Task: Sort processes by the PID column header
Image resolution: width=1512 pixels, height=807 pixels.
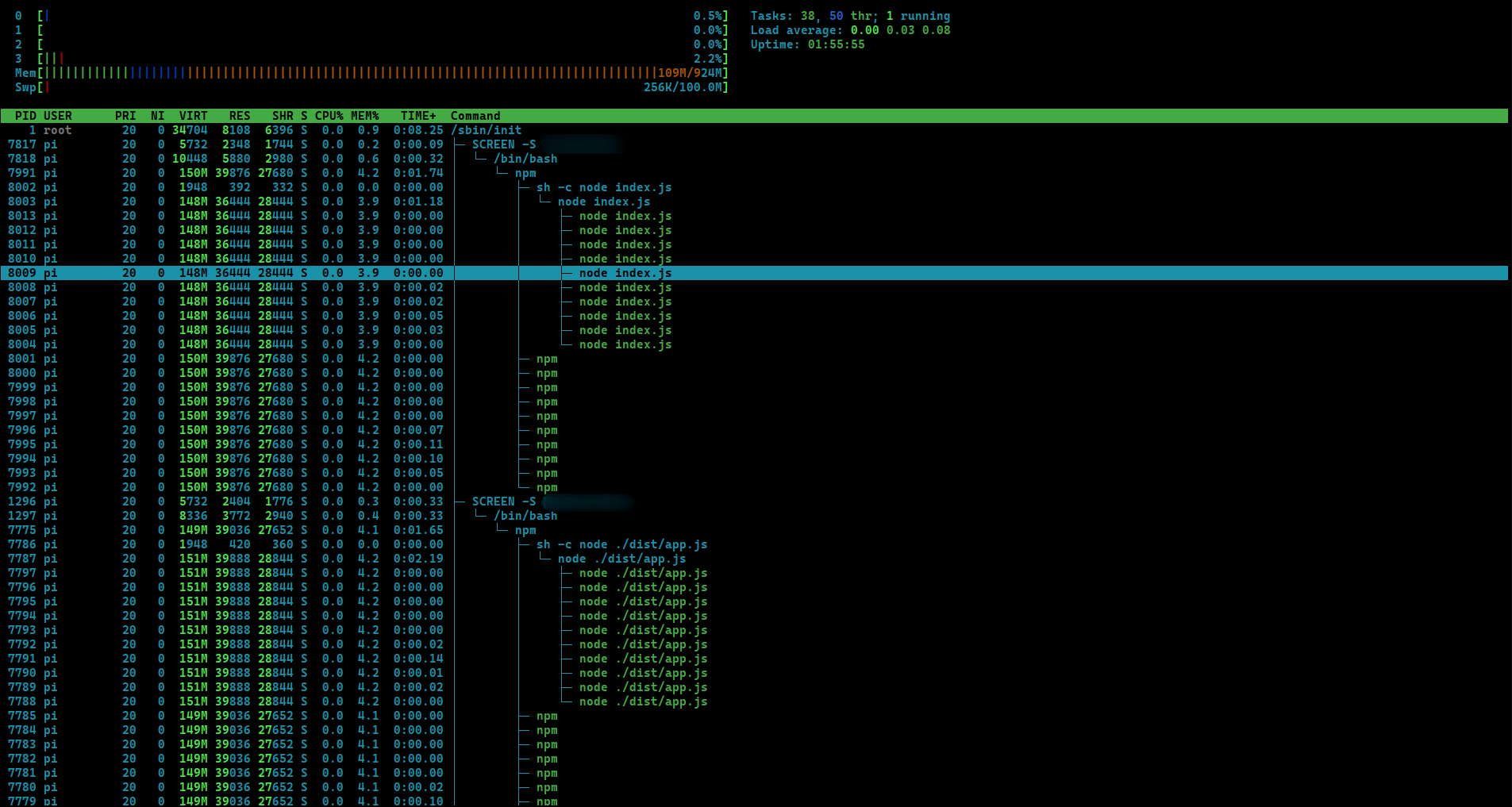Action: pyautogui.click(x=25, y=116)
